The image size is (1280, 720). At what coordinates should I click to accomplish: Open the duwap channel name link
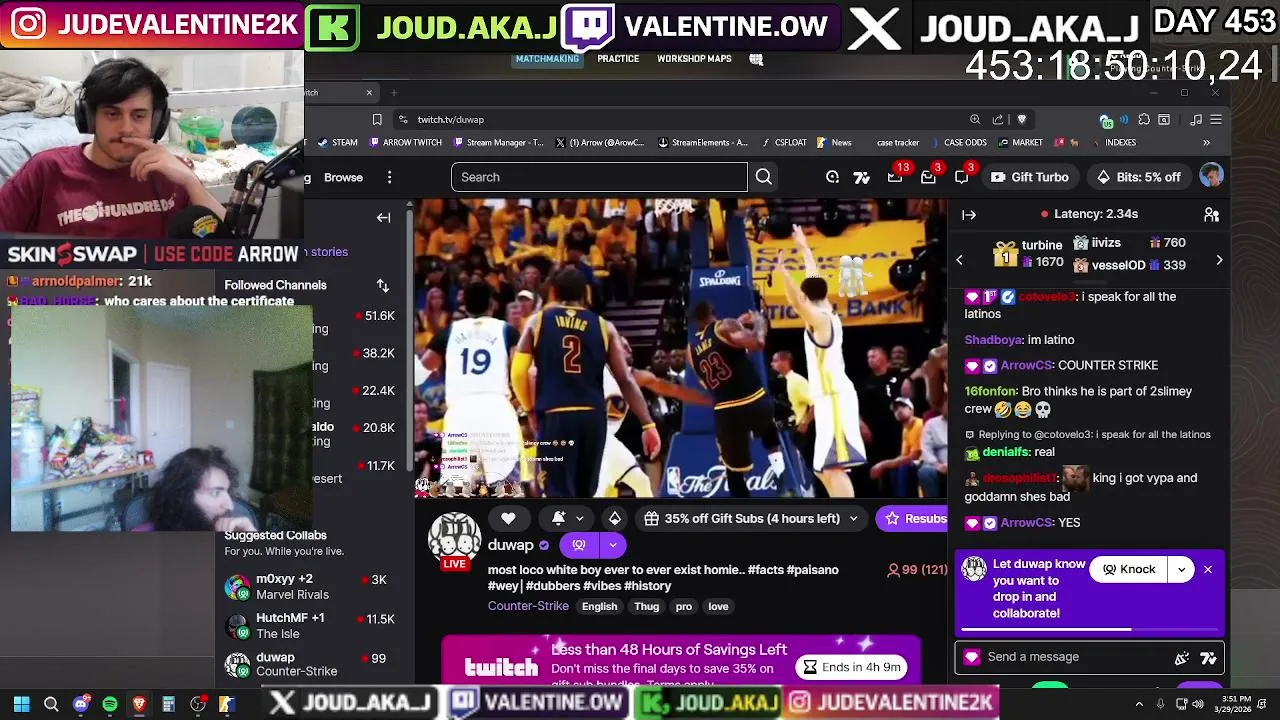511,545
